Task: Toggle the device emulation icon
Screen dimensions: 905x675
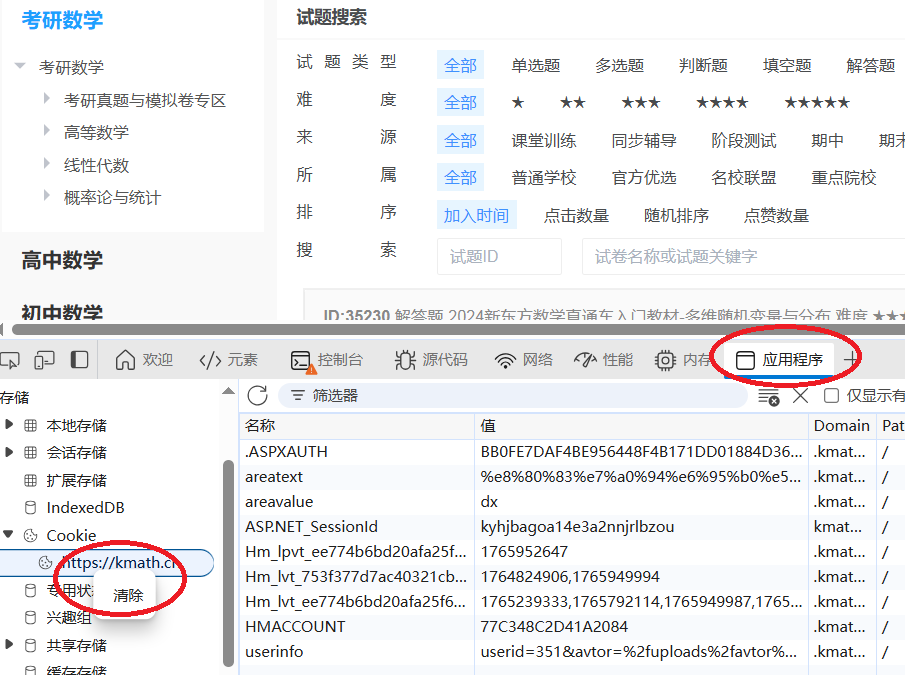Action: (44, 360)
